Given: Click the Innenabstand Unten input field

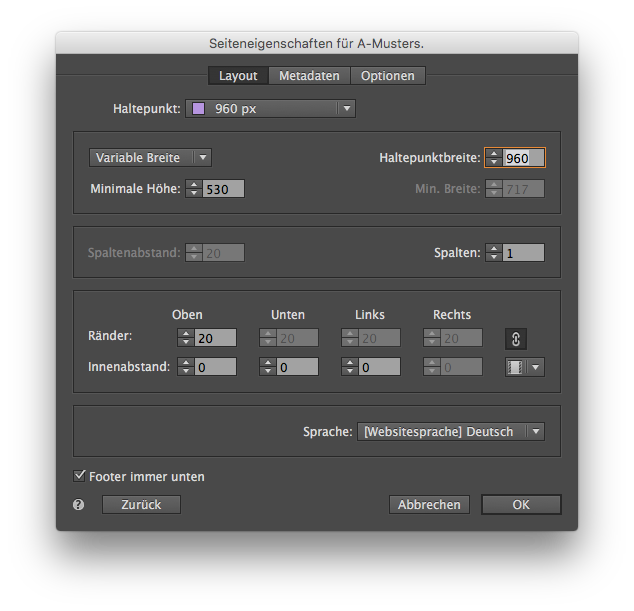Looking at the screenshot, I should point(298,367).
